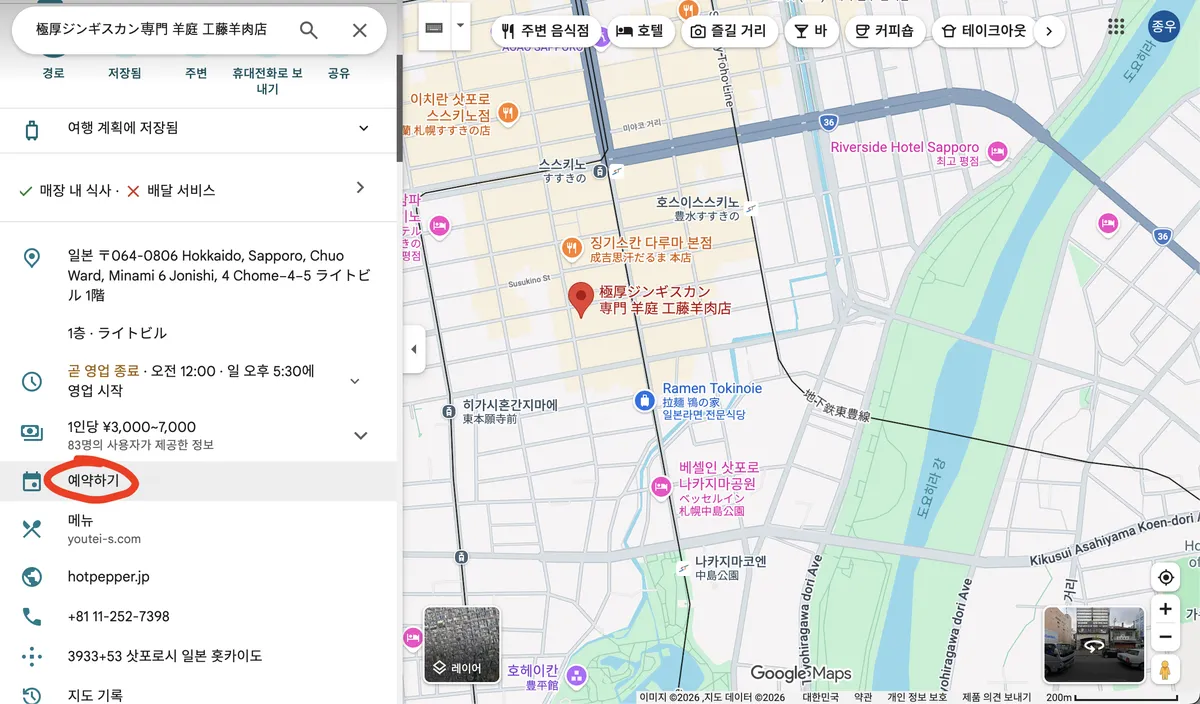Open service options chevron next to 배달 서비스
The width and height of the screenshot is (1200, 704).
[360, 188]
